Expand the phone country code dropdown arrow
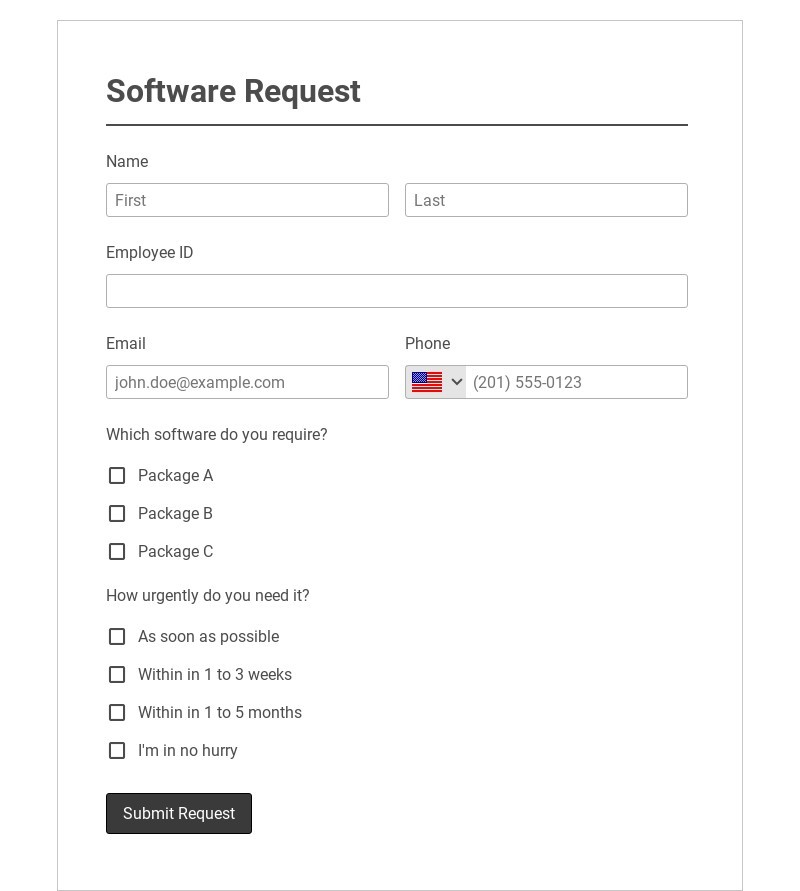The width and height of the screenshot is (800, 891). click(x=457, y=382)
